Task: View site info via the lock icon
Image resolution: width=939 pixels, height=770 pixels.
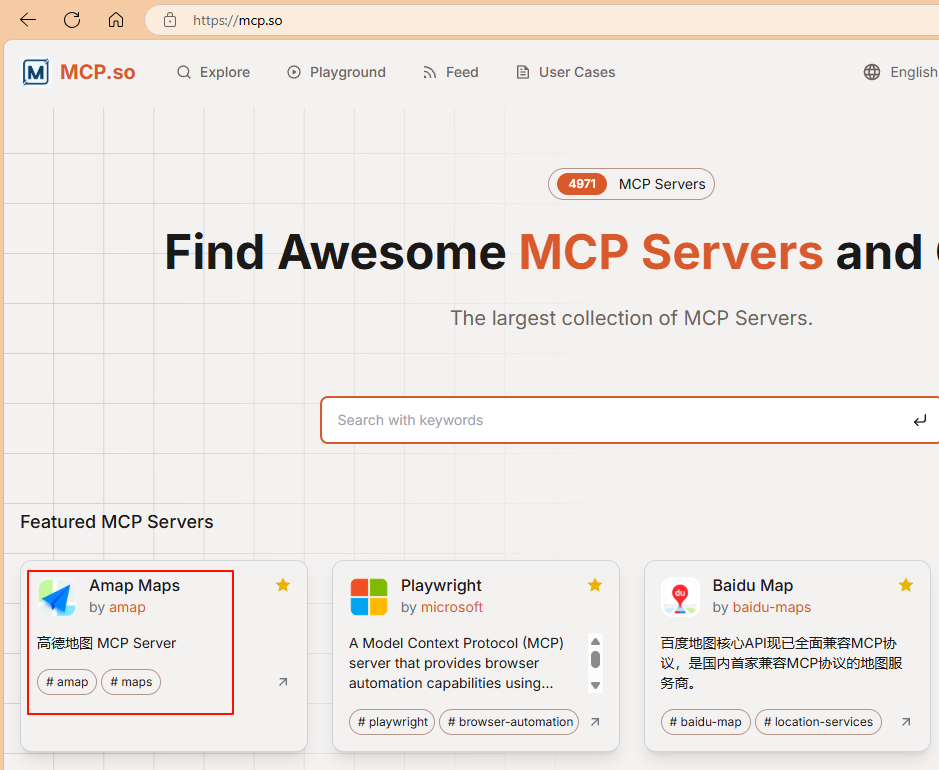Action: tap(170, 20)
